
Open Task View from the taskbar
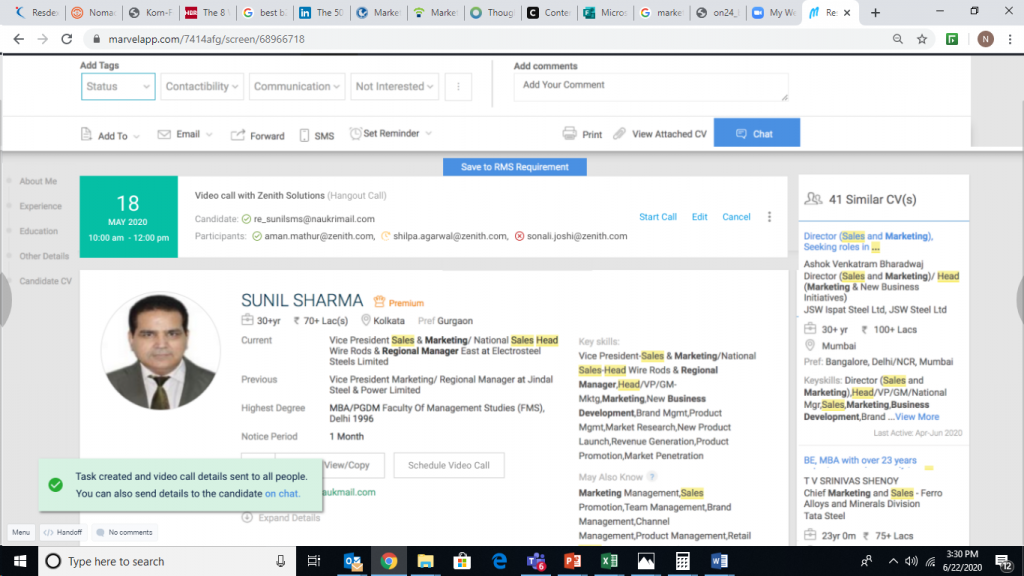click(314, 561)
